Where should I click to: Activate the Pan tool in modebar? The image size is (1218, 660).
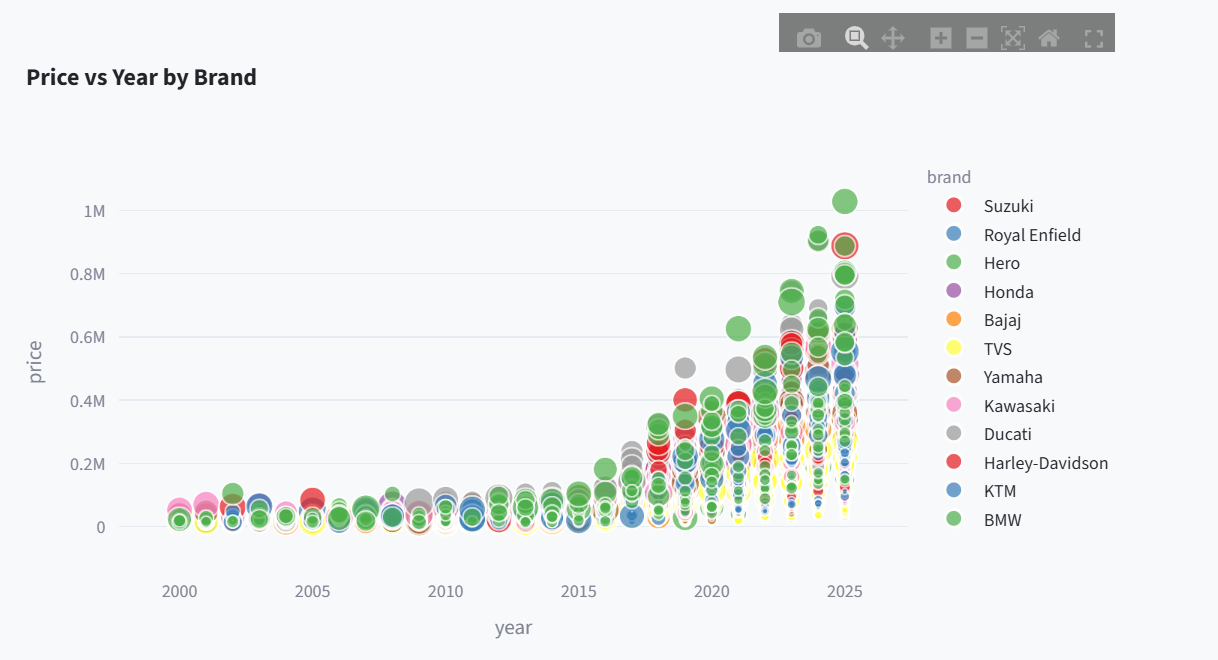coord(893,38)
